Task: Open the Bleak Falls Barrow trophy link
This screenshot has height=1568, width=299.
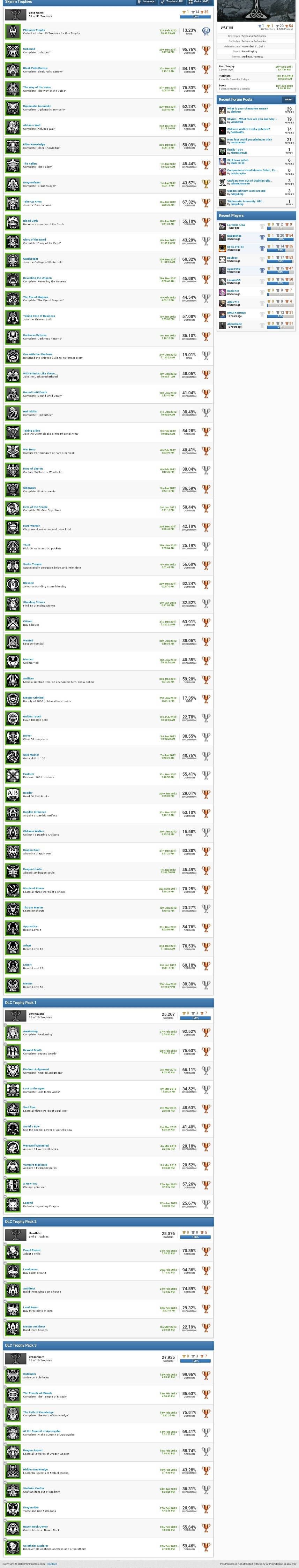Action: [35, 68]
